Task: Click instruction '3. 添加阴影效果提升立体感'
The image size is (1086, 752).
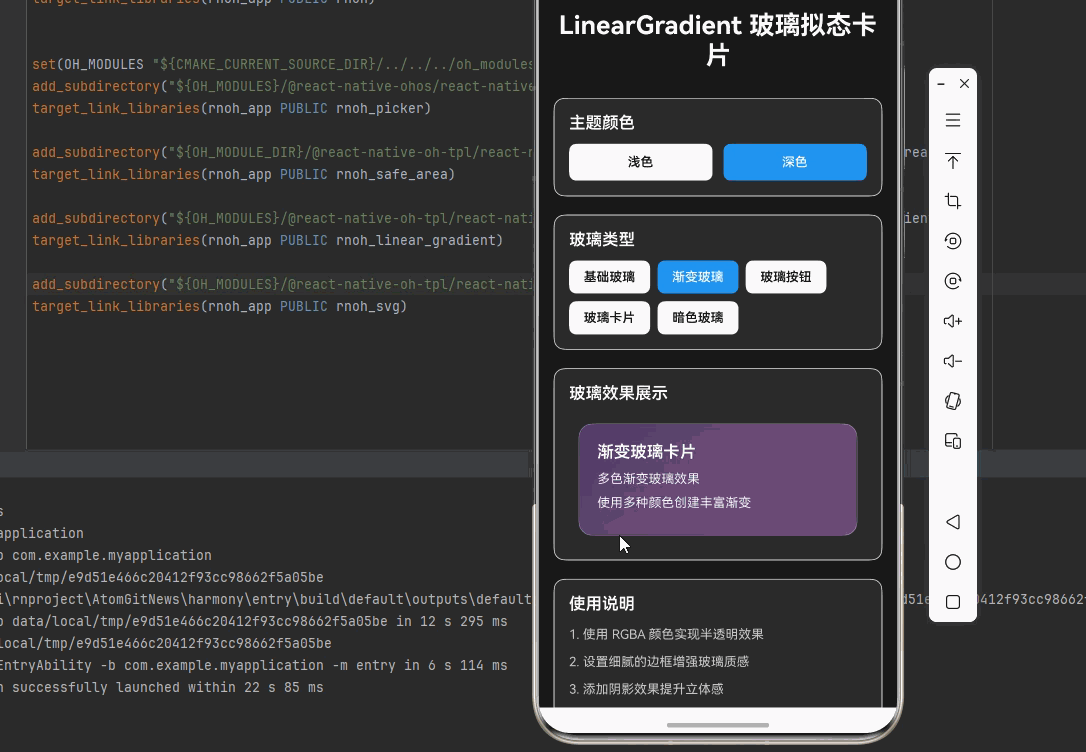Action: (646, 689)
